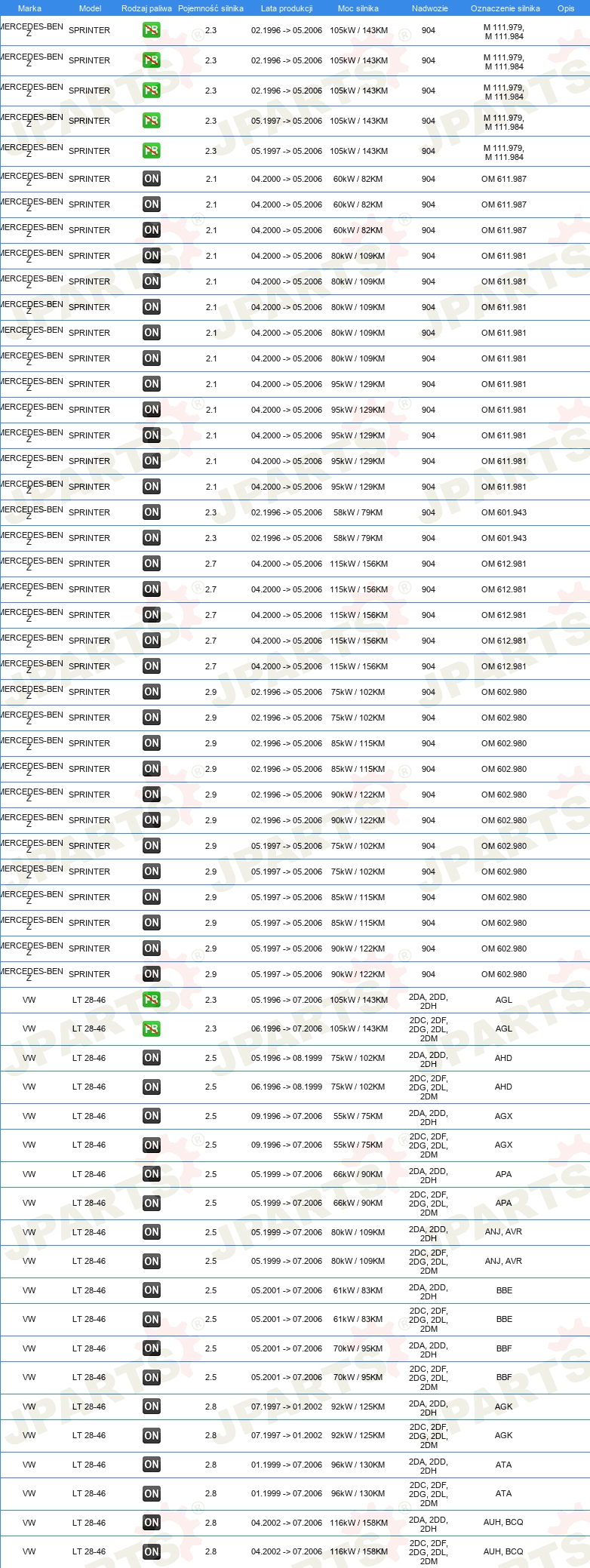Click the ON diesel icon in the BBF row with 2DA, 2DD, 2DH

(x=152, y=1348)
